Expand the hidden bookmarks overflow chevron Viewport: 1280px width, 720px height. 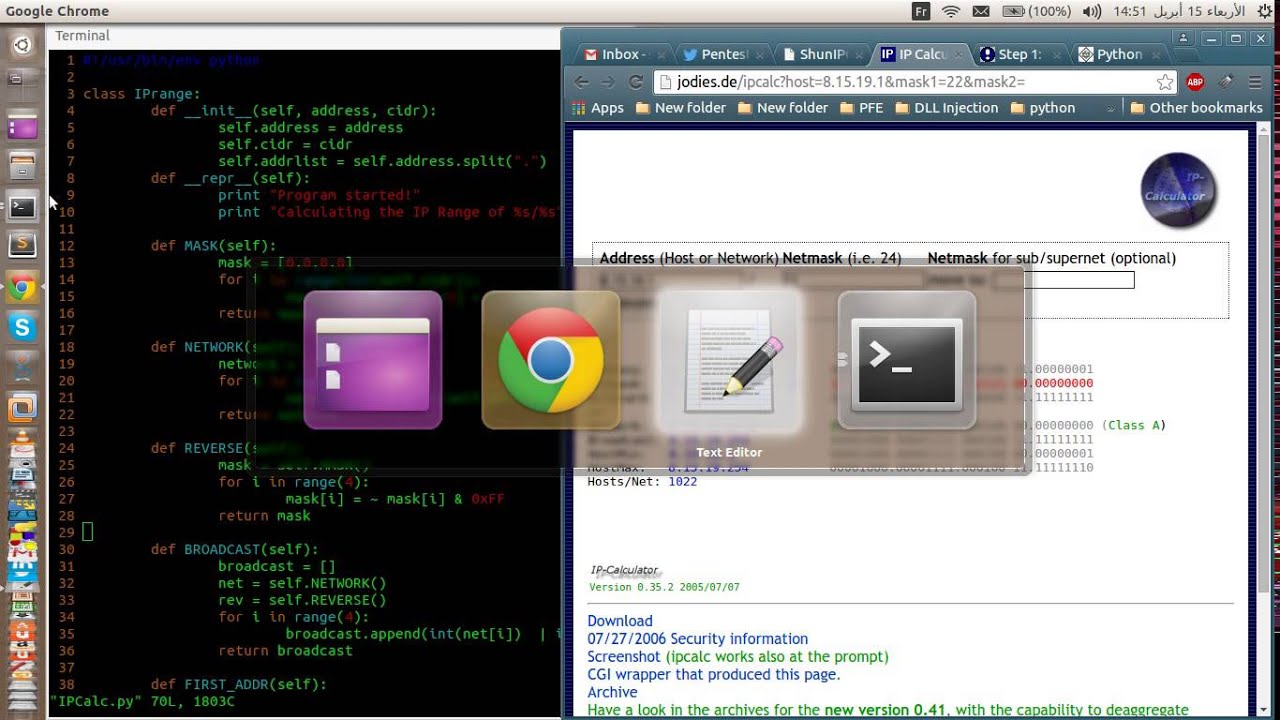(1110, 108)
